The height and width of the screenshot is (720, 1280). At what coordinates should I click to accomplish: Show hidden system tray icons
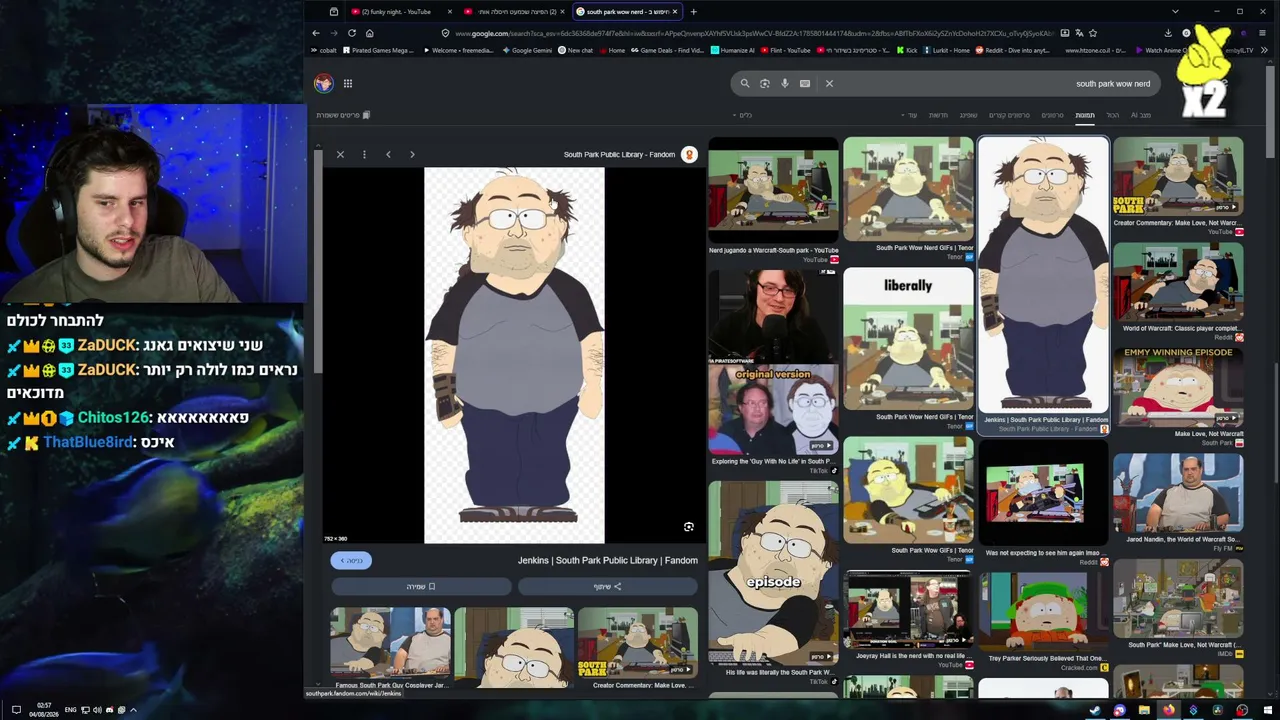(133, 710)
